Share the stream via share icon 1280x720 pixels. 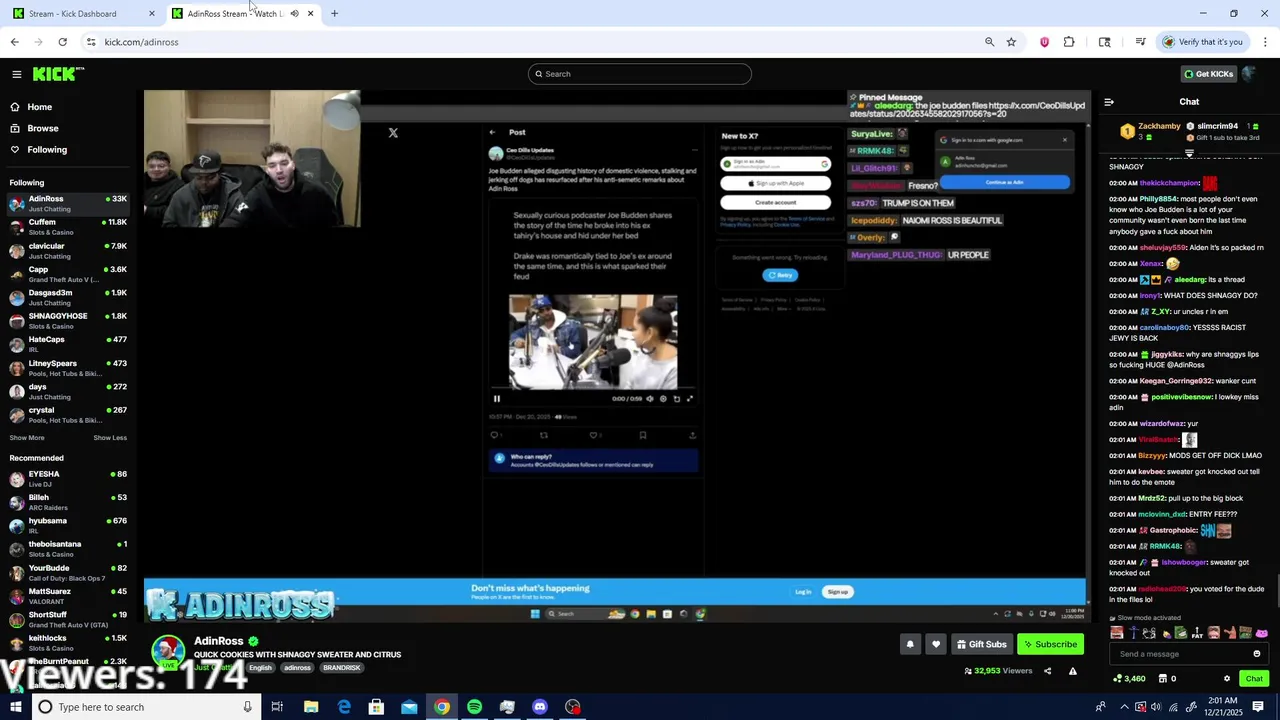1048,671
